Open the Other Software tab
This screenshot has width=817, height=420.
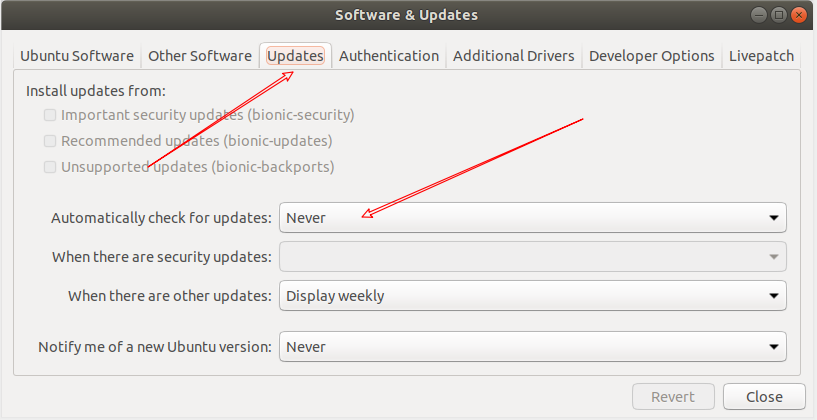click(200, 56)
